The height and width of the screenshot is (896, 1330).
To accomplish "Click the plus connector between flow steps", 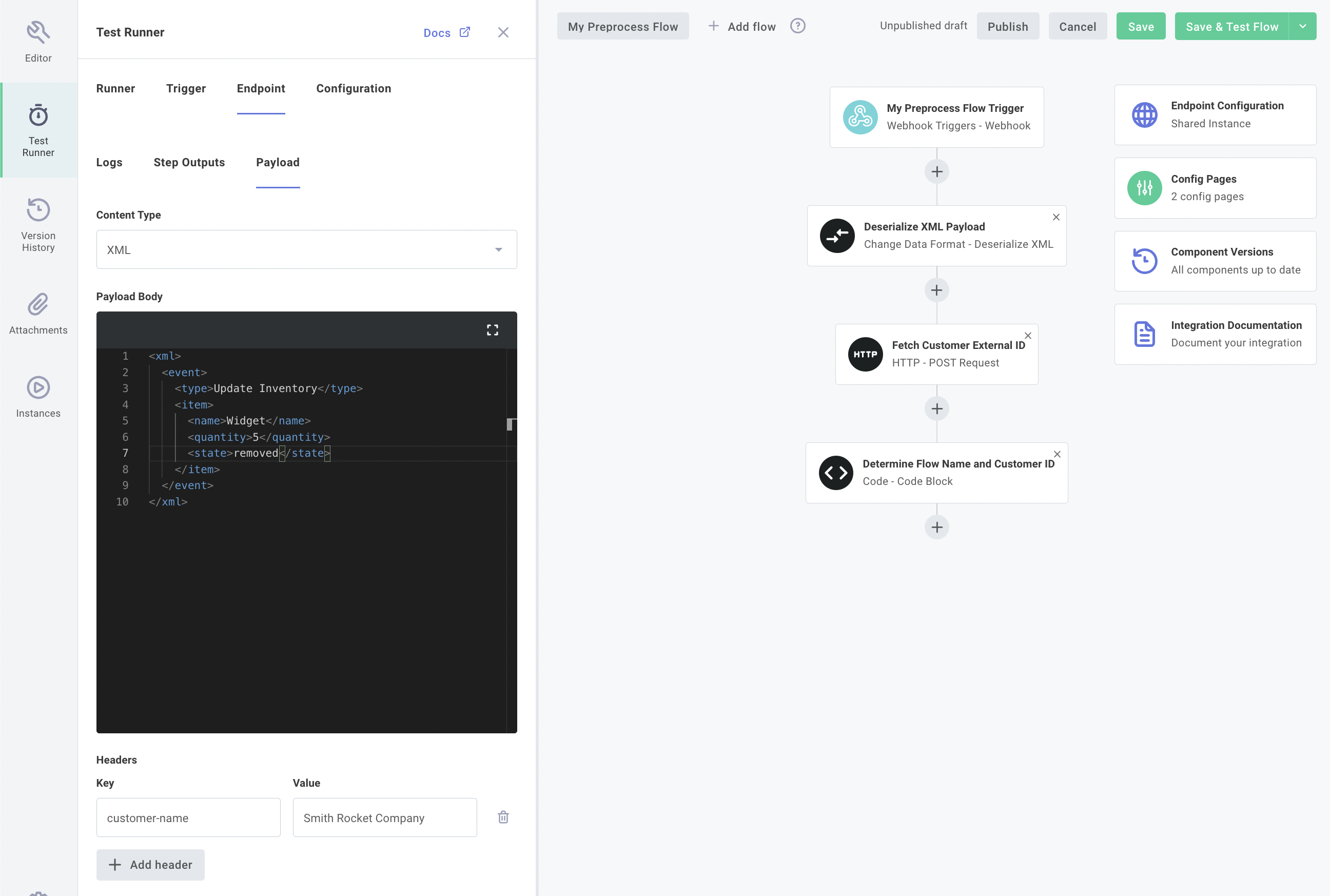I will click(936, 290).
